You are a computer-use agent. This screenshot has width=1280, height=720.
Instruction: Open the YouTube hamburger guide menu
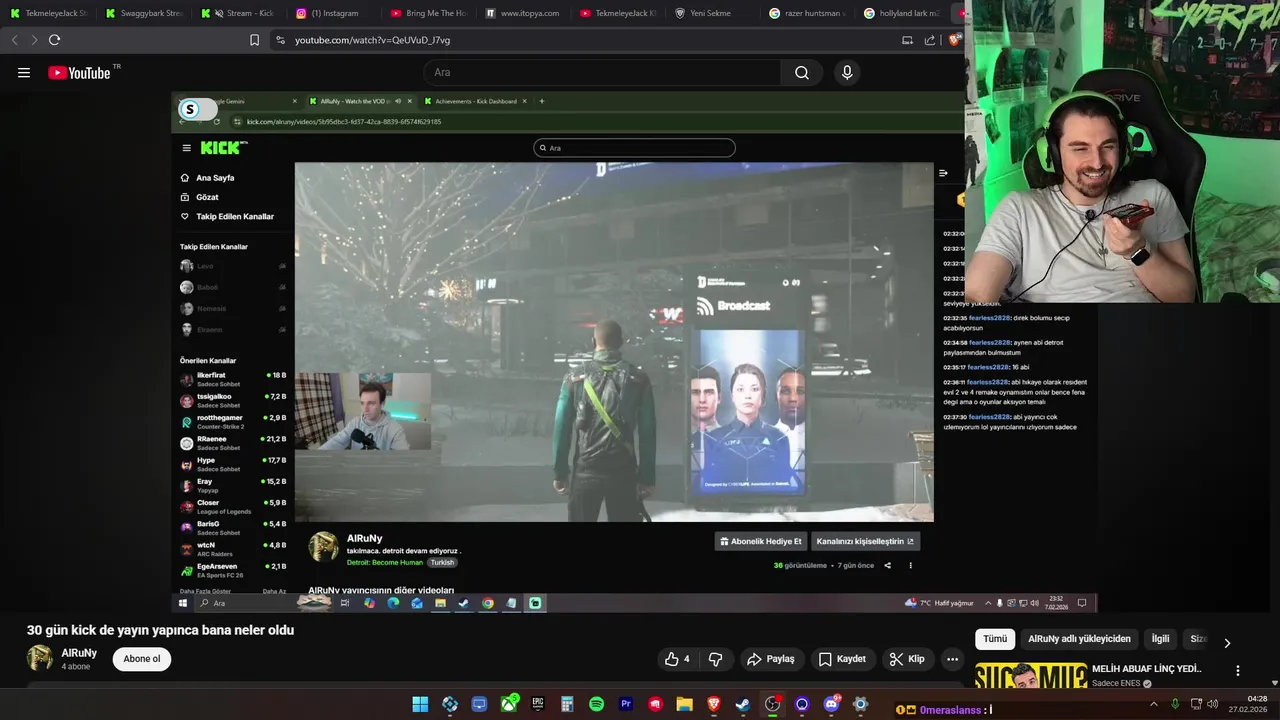point(24,72)
